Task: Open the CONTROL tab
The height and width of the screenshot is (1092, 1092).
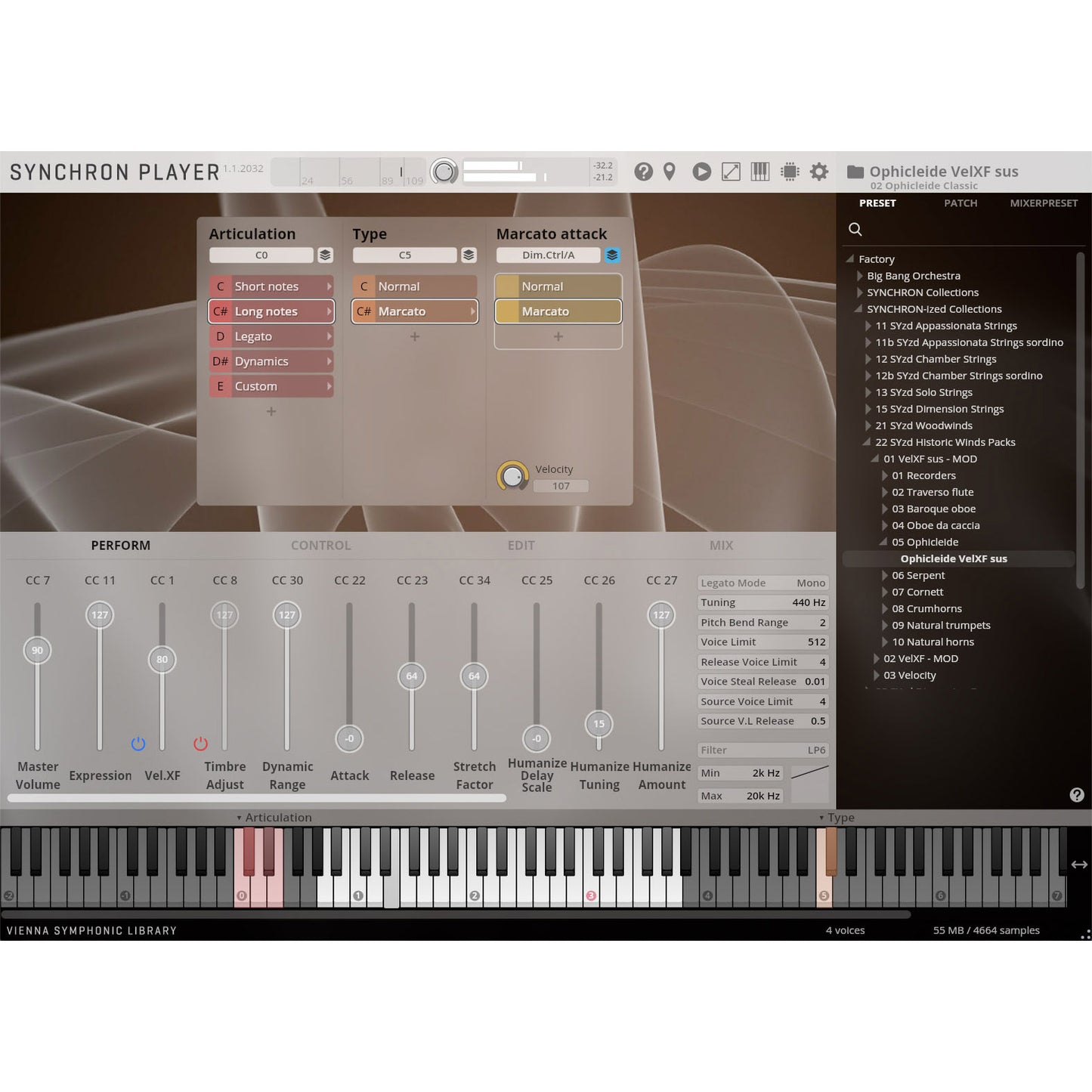Action: [320, 545]
